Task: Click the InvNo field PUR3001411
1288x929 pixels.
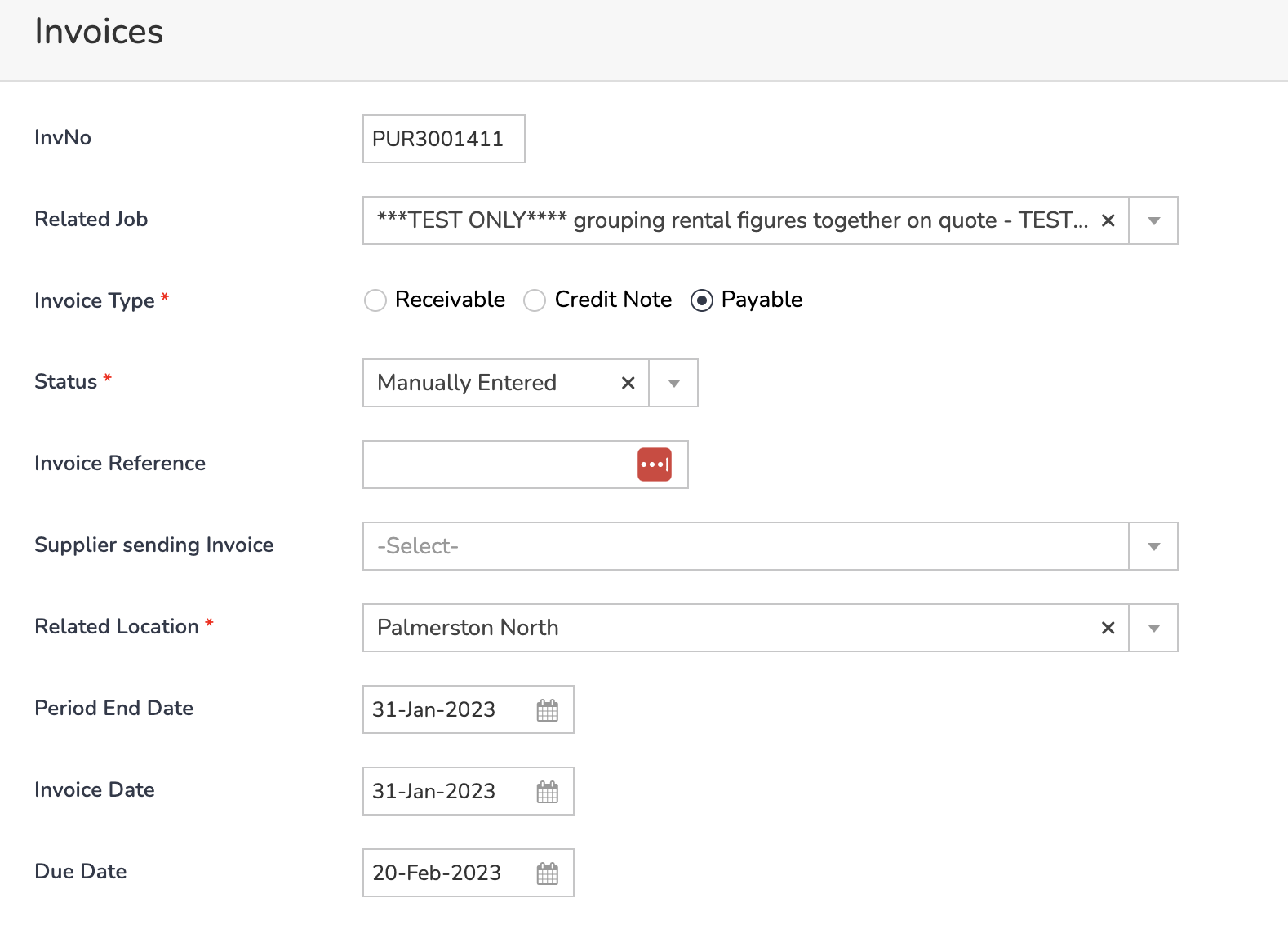Action: click(444, 139)
